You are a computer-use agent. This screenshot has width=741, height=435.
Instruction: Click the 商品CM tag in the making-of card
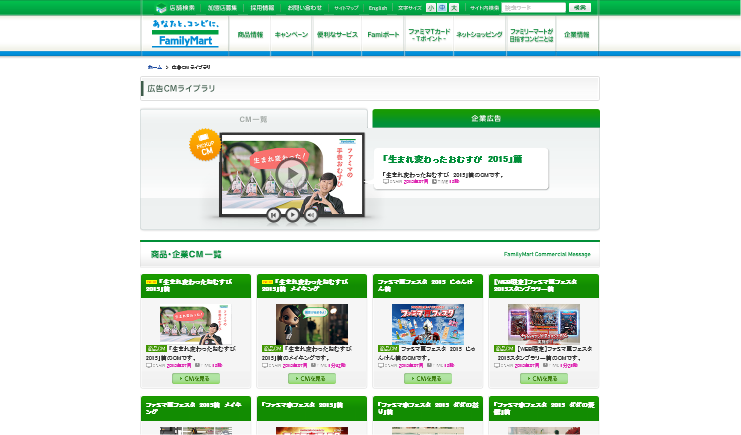[x=272, y=348]
